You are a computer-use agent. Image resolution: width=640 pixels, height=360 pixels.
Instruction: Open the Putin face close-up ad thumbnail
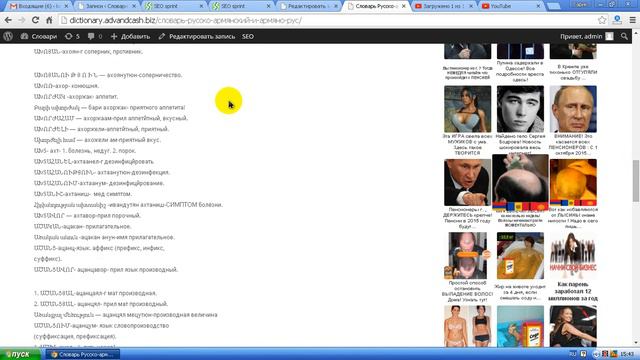(x=573, y=109)
